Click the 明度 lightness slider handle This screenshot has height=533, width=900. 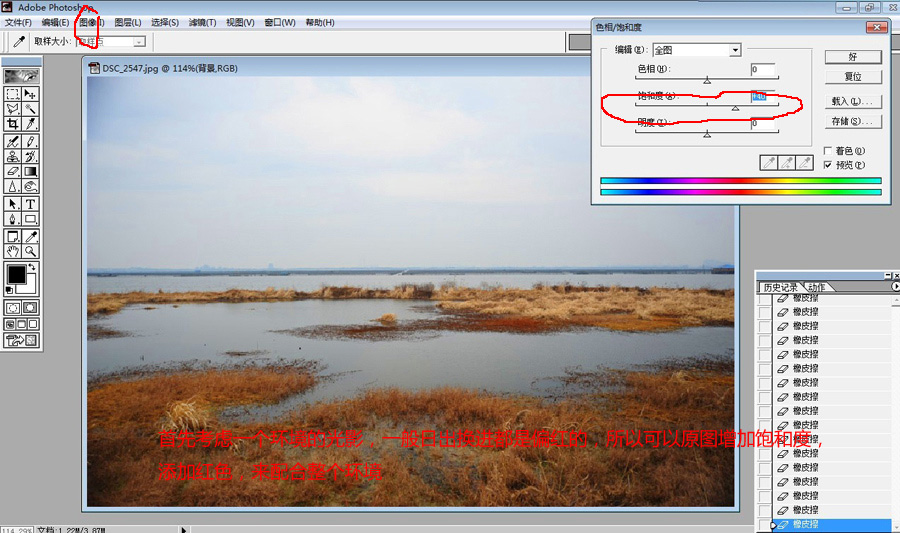tap(707, 134)
